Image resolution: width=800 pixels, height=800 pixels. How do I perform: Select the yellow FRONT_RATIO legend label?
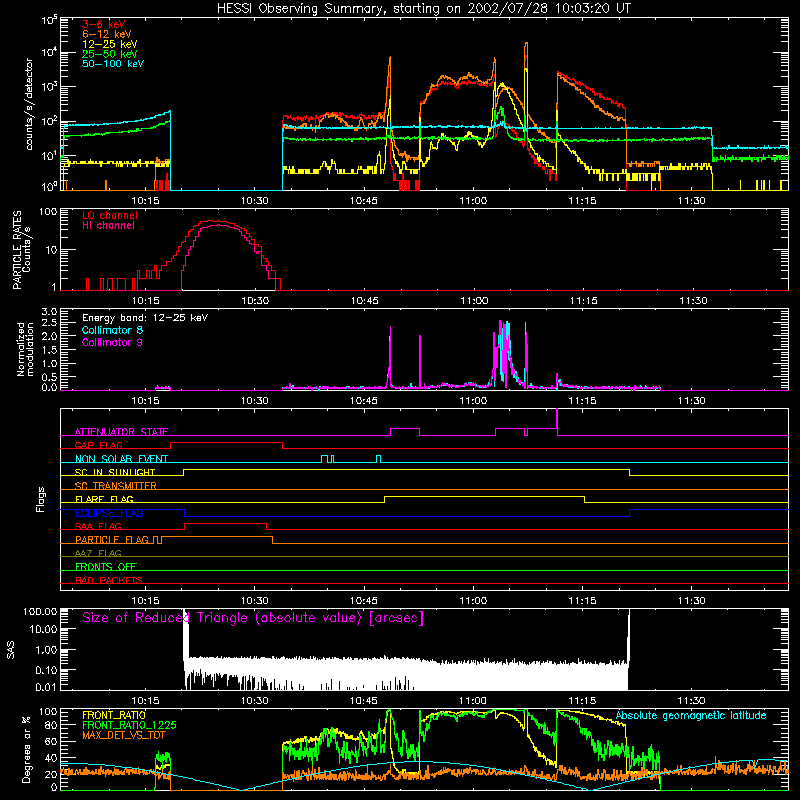114,715
